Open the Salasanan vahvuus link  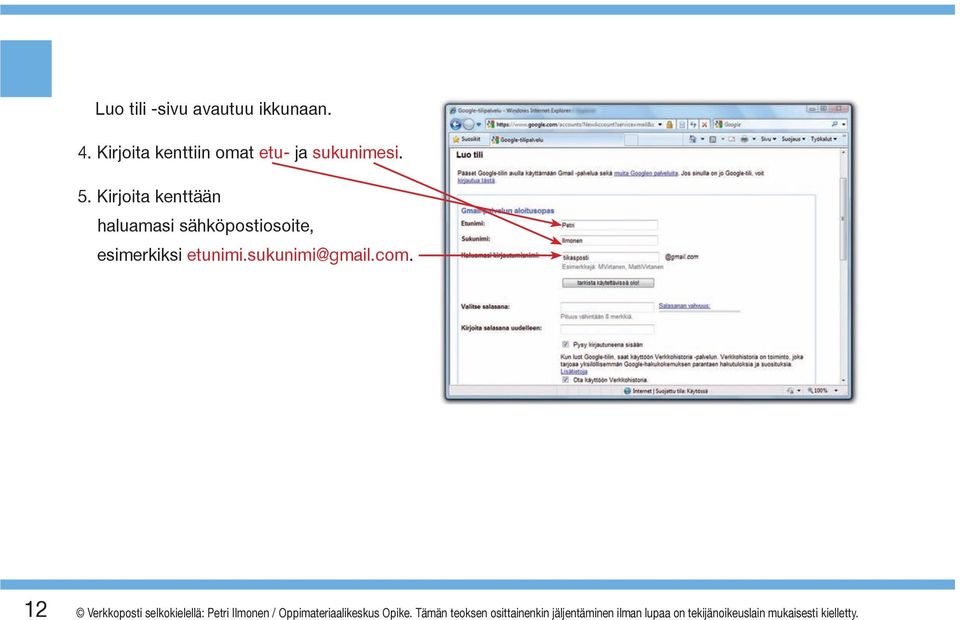pyautogui.click(x=684, y=305)
